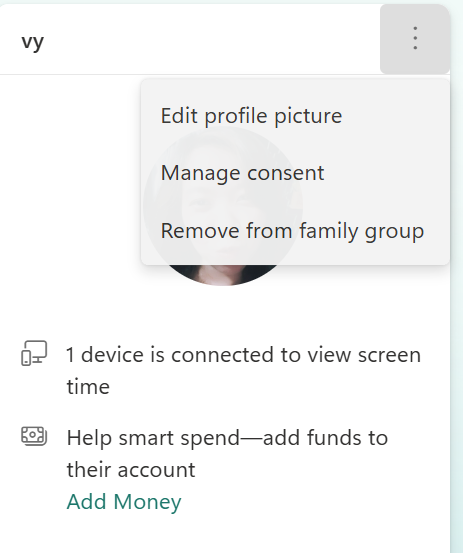This screenshot has width=463, height=553.
Task: Click the money funds icon
Action: [x=34, y=436]
